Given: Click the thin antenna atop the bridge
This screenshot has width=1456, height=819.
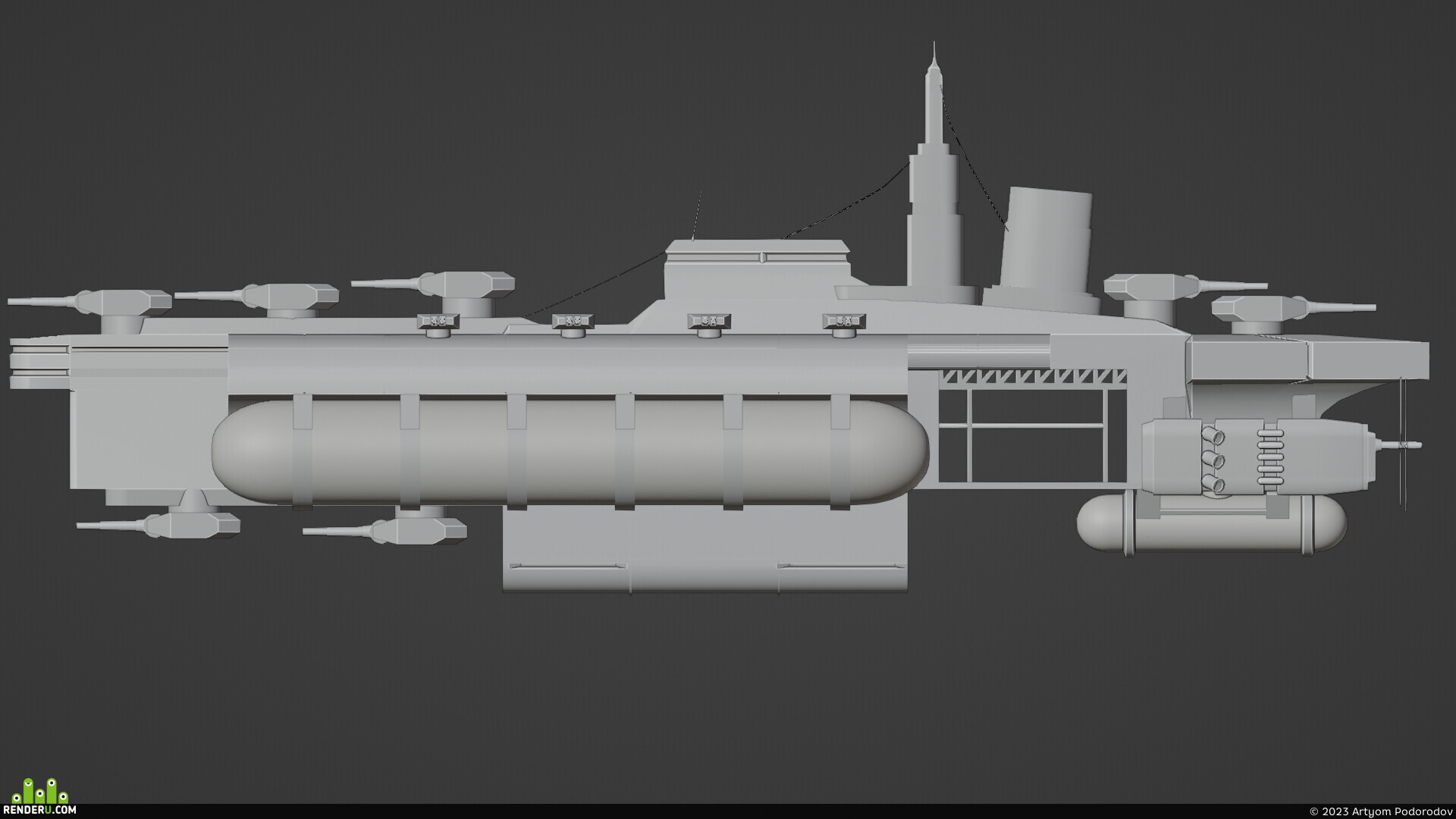Looking at the screenshot, I should (697, 216).
